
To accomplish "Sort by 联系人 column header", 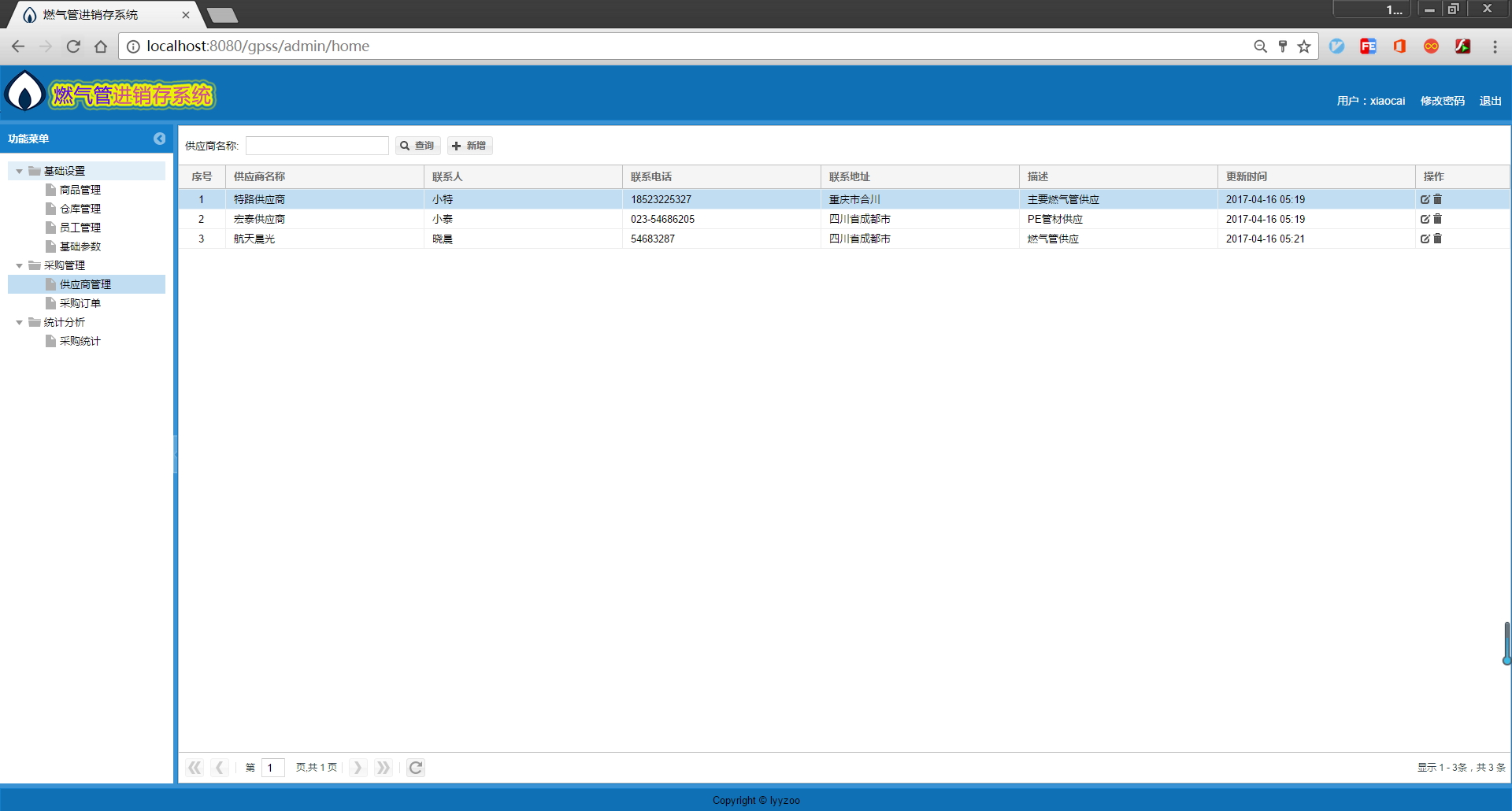I will tap(523, 176).
